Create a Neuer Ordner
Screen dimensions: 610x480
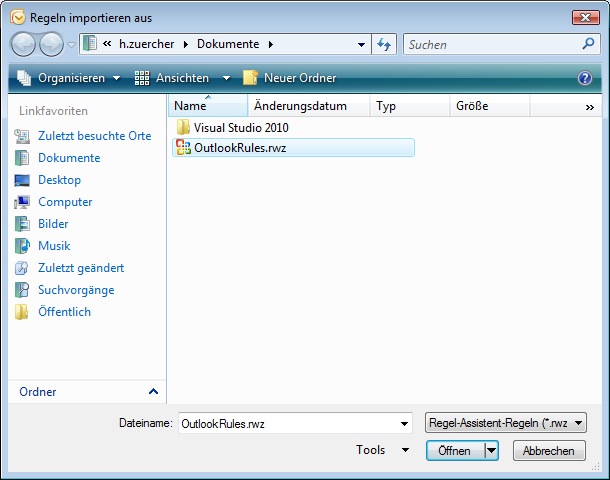[x=289, y=78]
